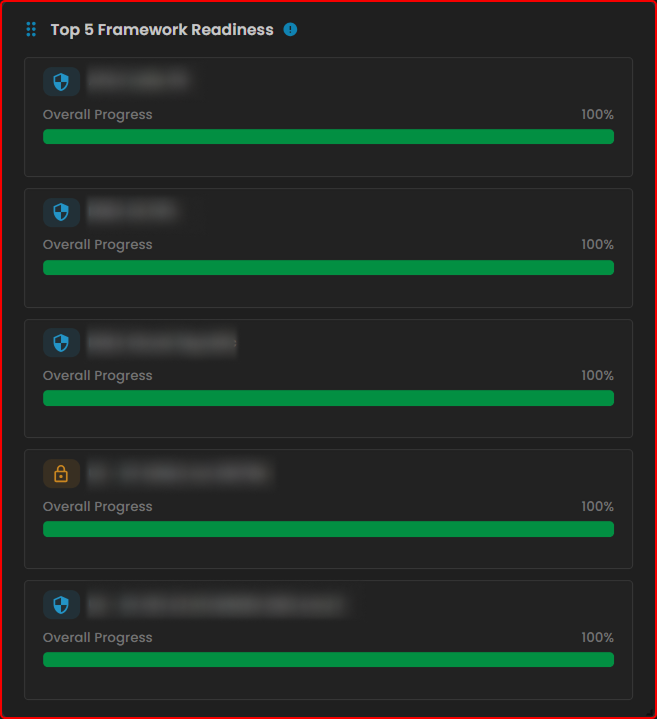The image size is (657, 719).
Task: Open the blurred framework name in the bottom card
Action: click(215, 605)
